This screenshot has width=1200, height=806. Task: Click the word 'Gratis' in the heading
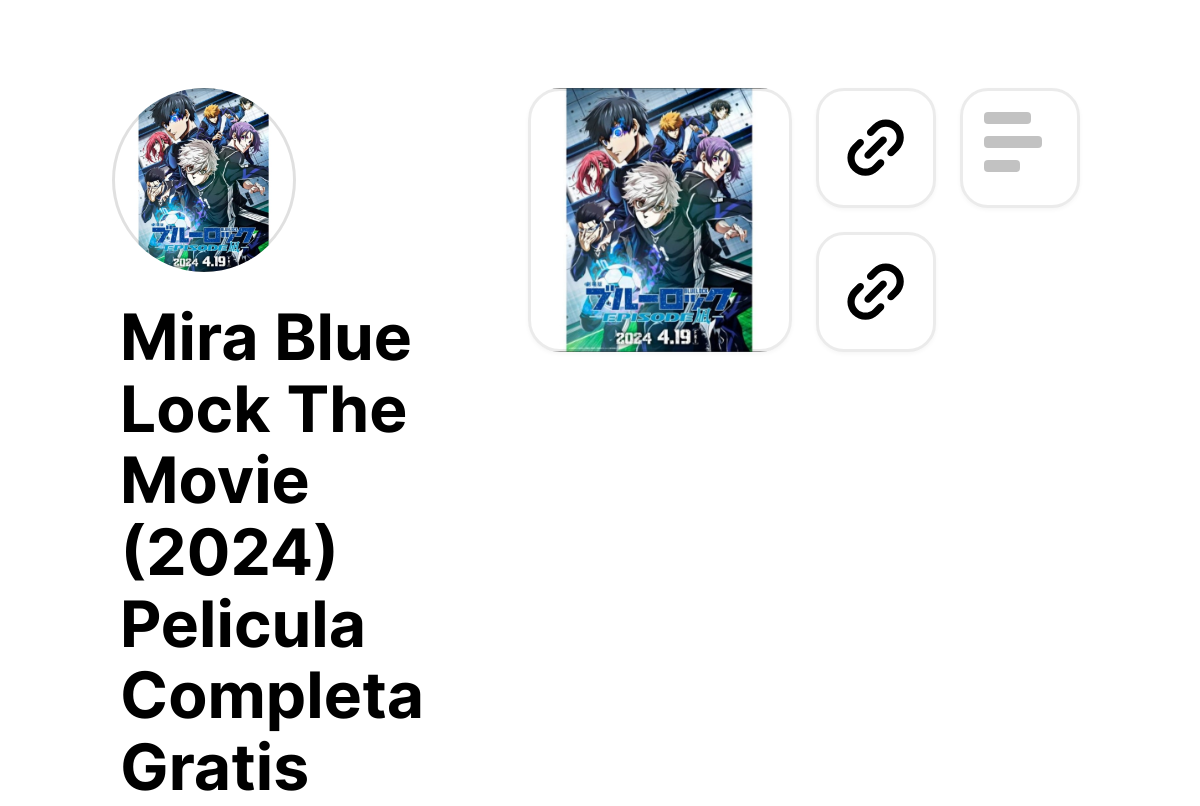point(214,768)
